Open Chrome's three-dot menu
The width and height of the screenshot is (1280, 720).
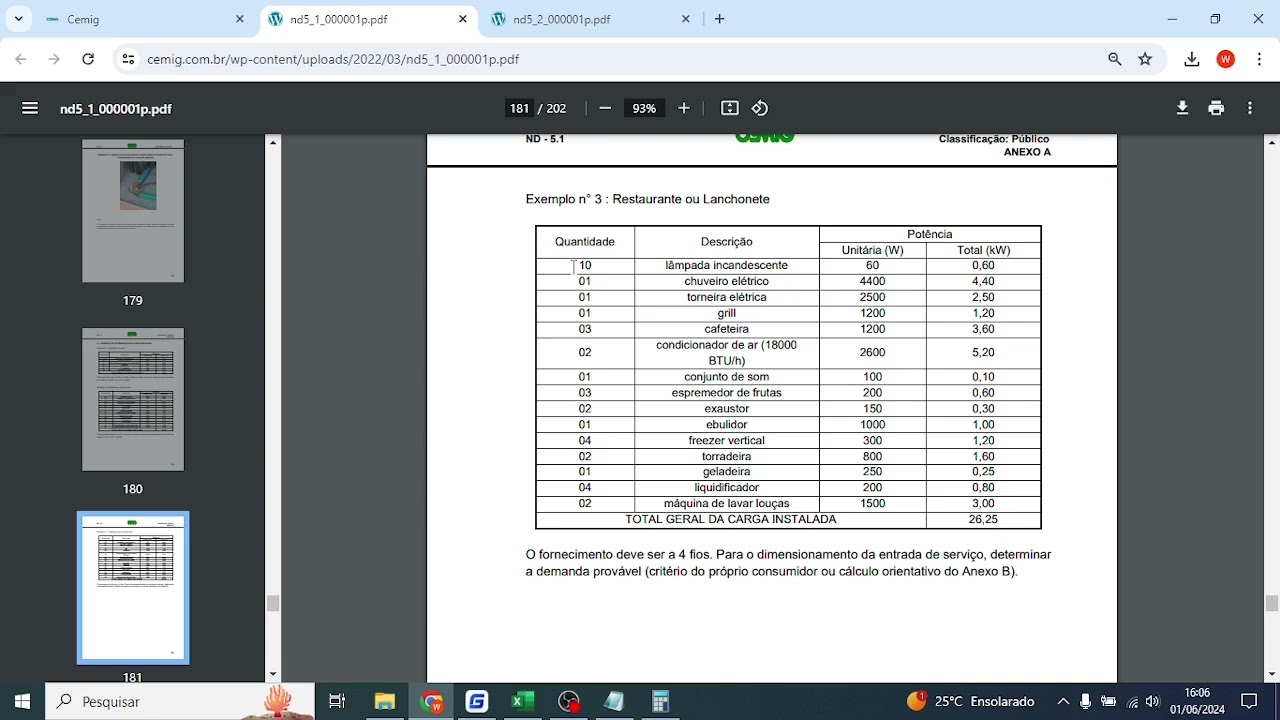(x=1258, y=59)
